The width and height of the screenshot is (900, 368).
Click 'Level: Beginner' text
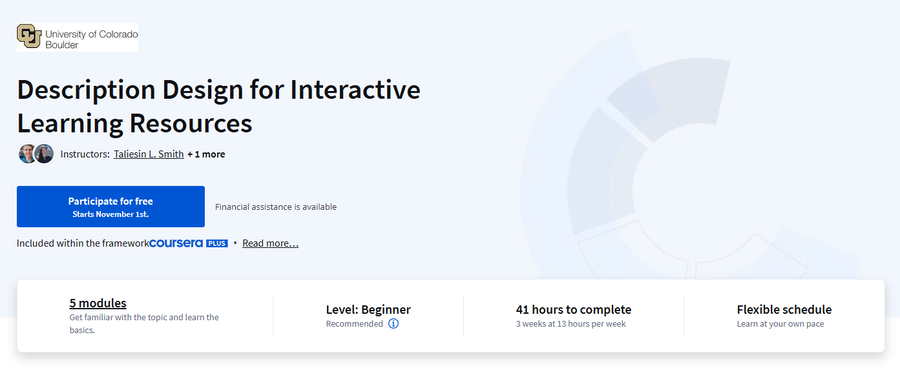(368, 309)
